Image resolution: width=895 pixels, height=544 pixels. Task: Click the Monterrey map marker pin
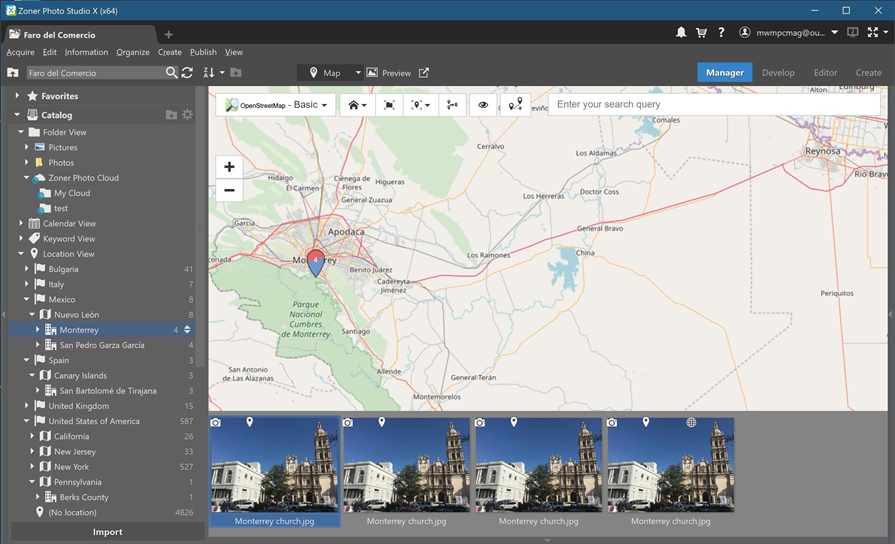click(x=315, y=262)
